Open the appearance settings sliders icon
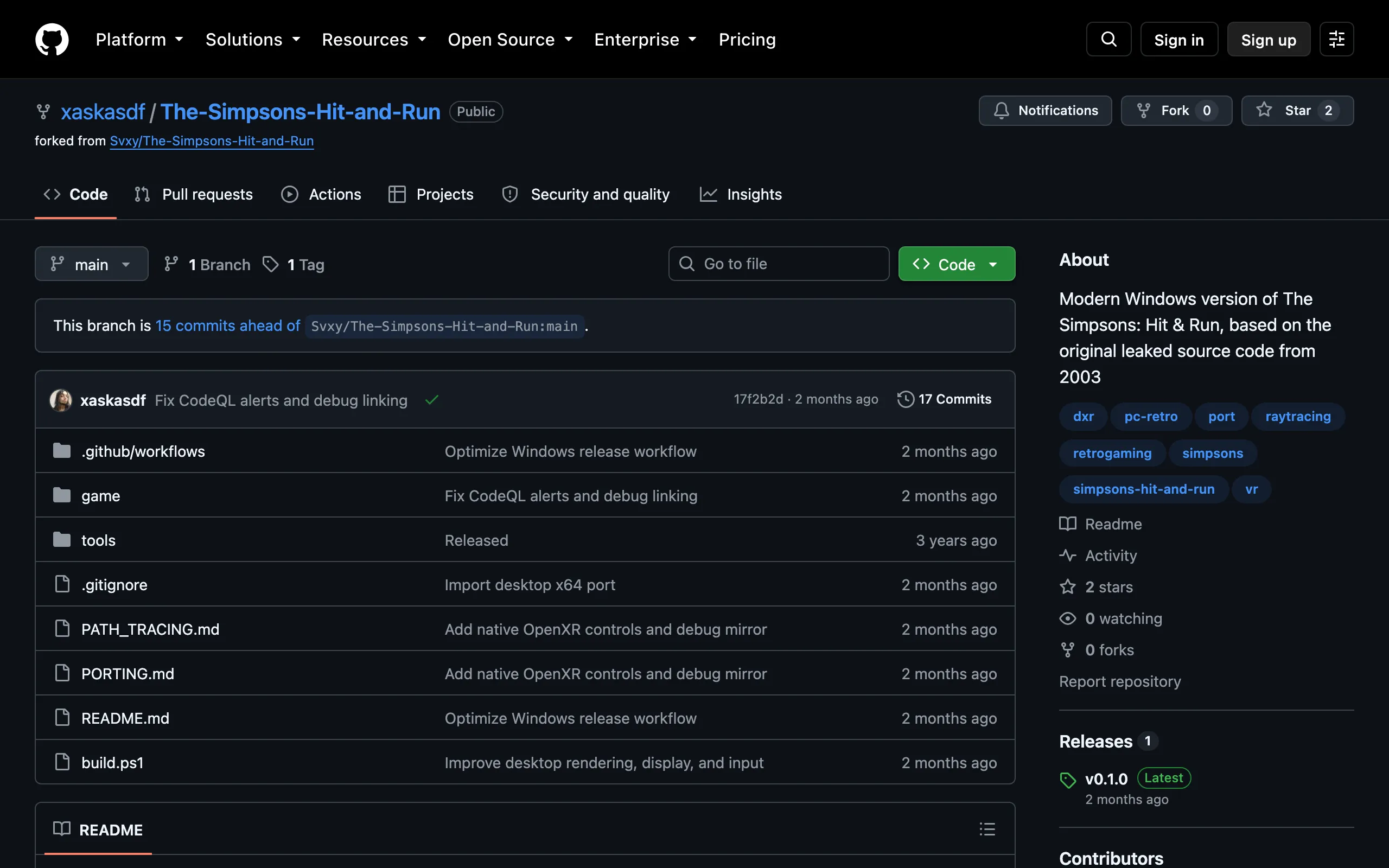 (1336, 39)
